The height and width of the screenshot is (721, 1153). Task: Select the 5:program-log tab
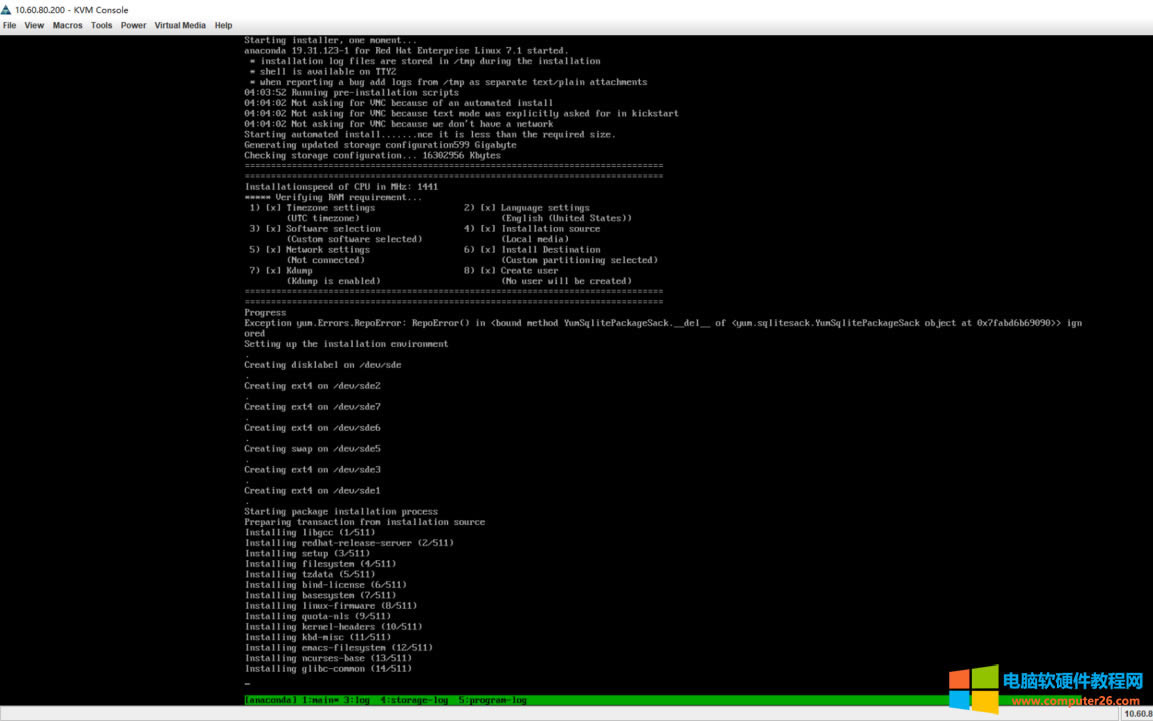[492, 700]
